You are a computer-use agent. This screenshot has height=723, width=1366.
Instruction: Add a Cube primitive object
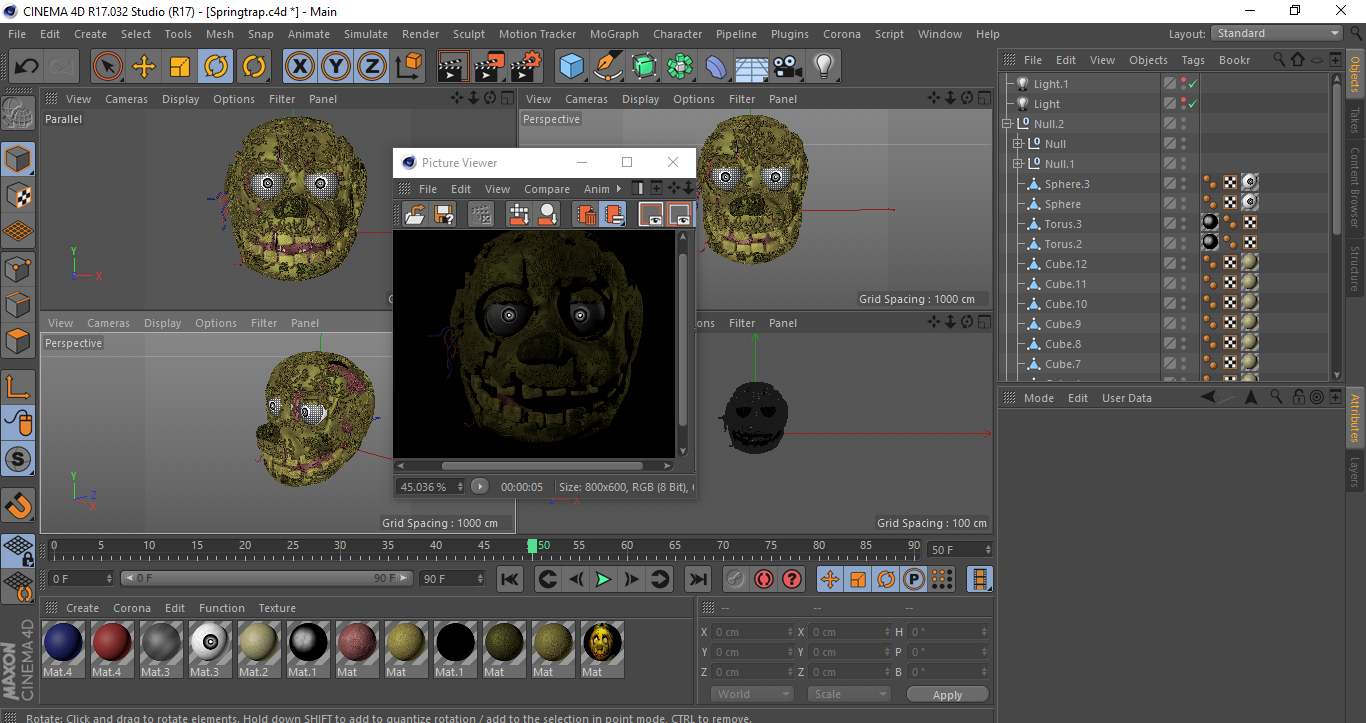coord(572,67)
